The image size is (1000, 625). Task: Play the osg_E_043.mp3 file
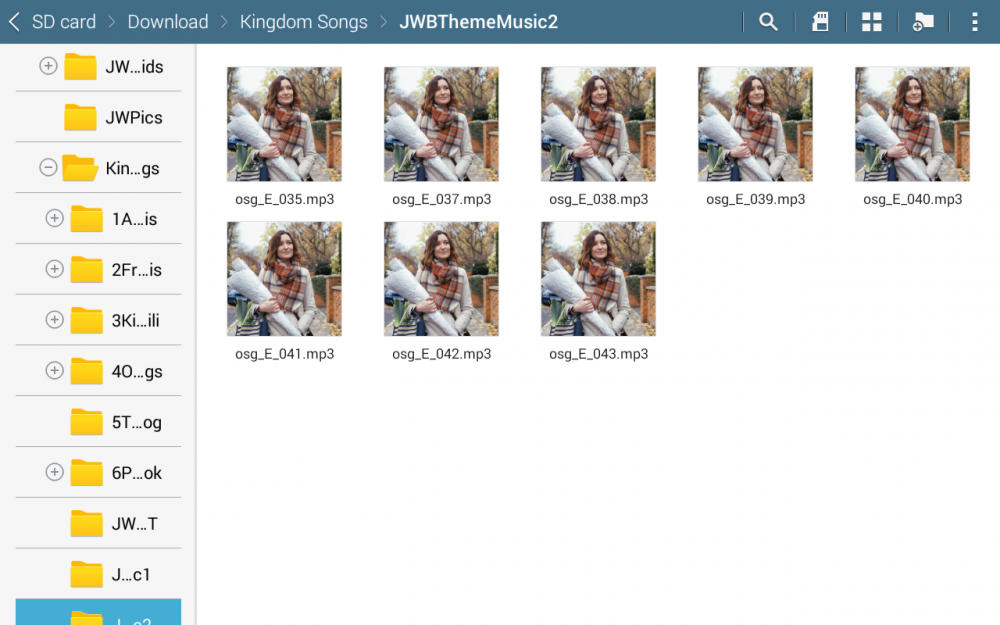[x=598, y=279]
